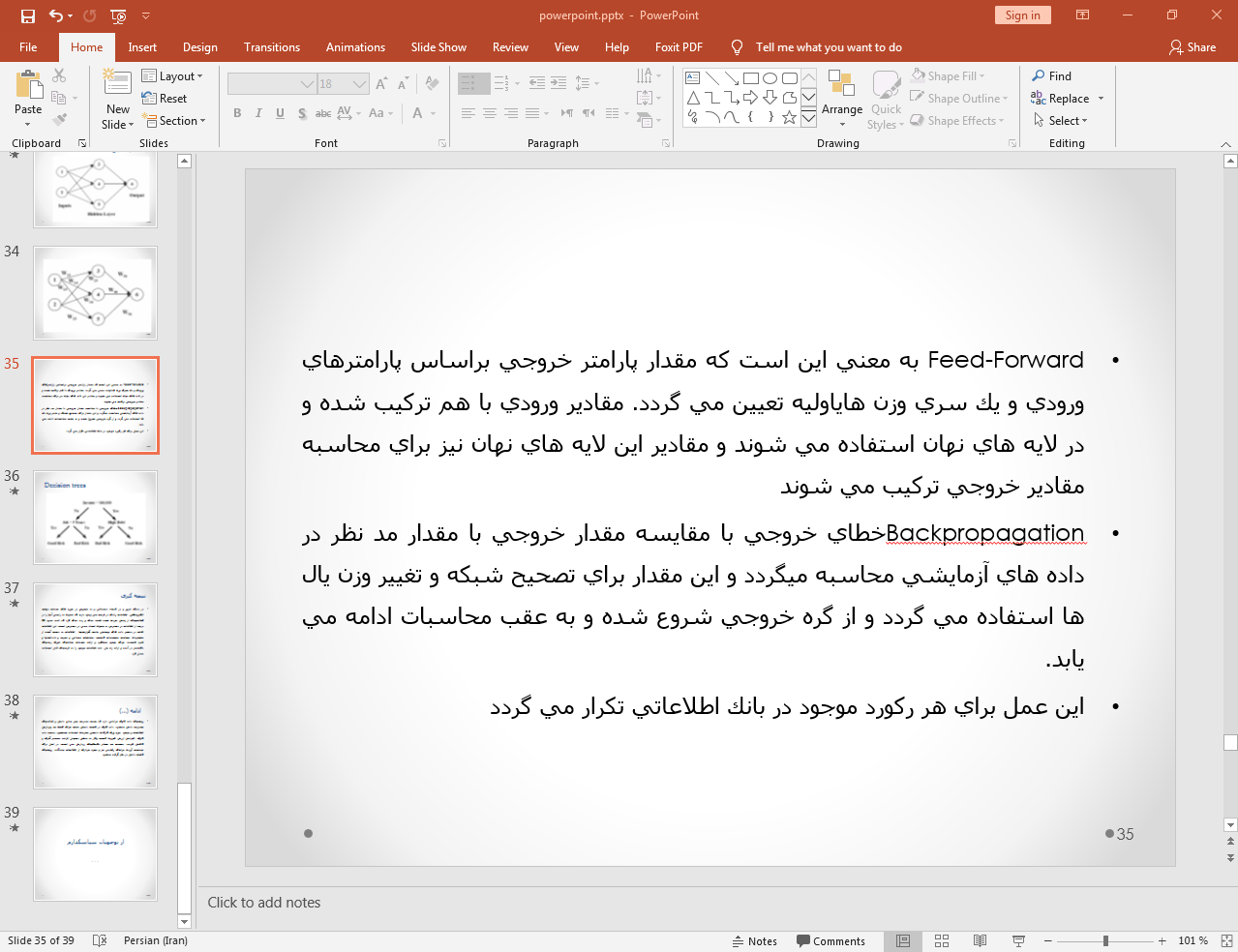Image resolution: width=1238 pixels, height=952 pixels.
Task: Expand the shapes gallery with More arrow
Action: (x=808, y=117)
